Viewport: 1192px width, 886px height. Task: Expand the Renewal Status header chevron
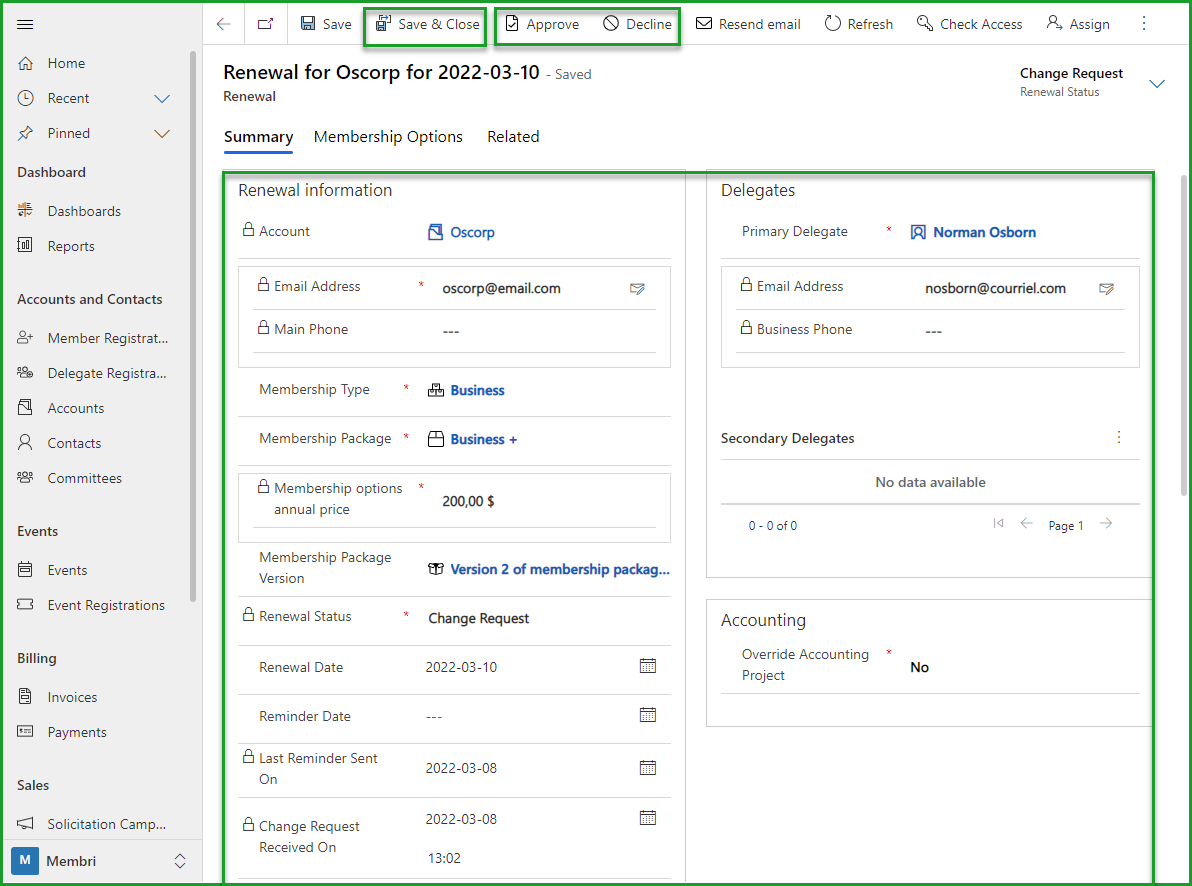click(x=1157, y=84)
